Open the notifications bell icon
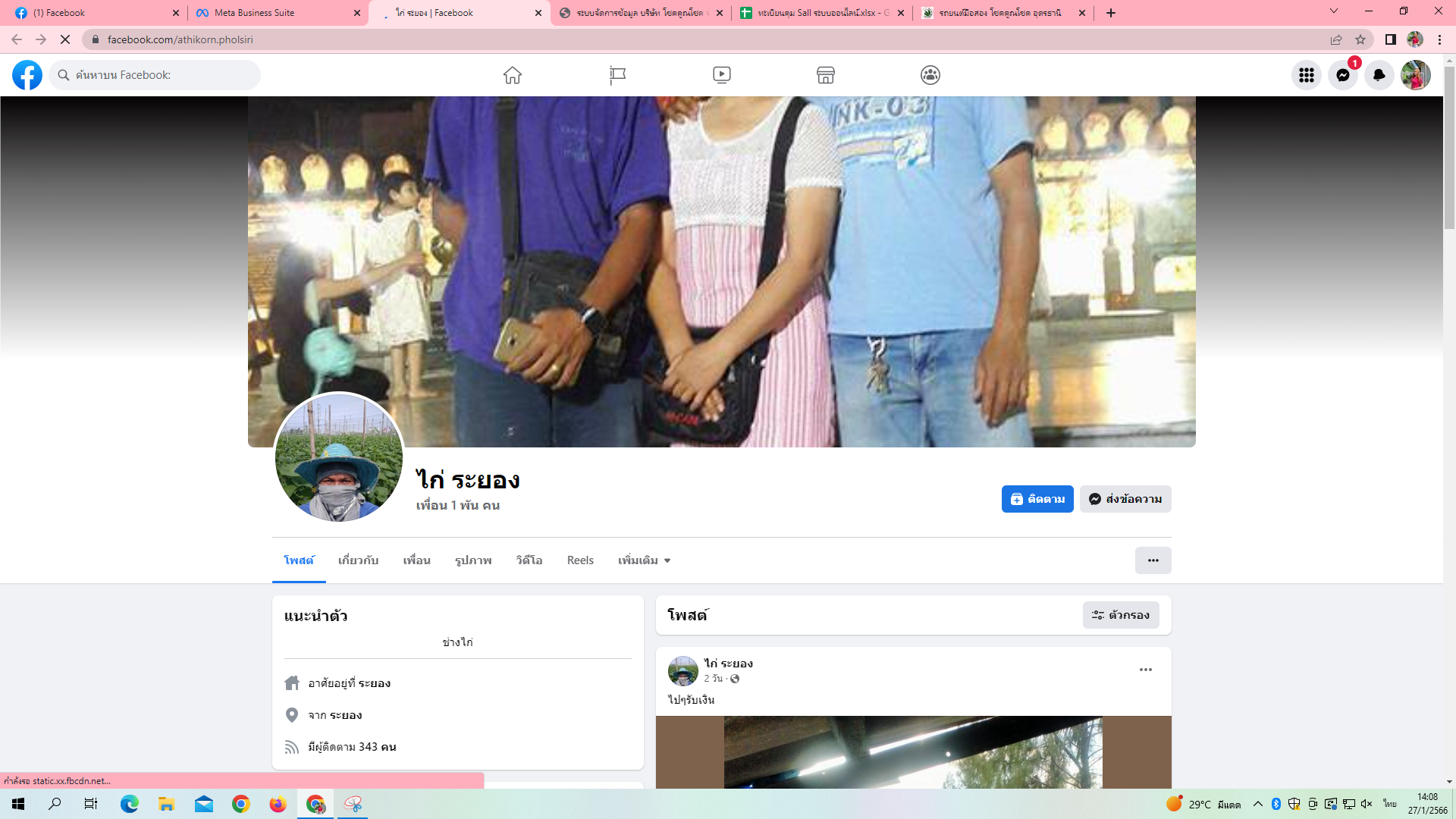This screenshot has height=819, width=1456. click(1379, 75)
